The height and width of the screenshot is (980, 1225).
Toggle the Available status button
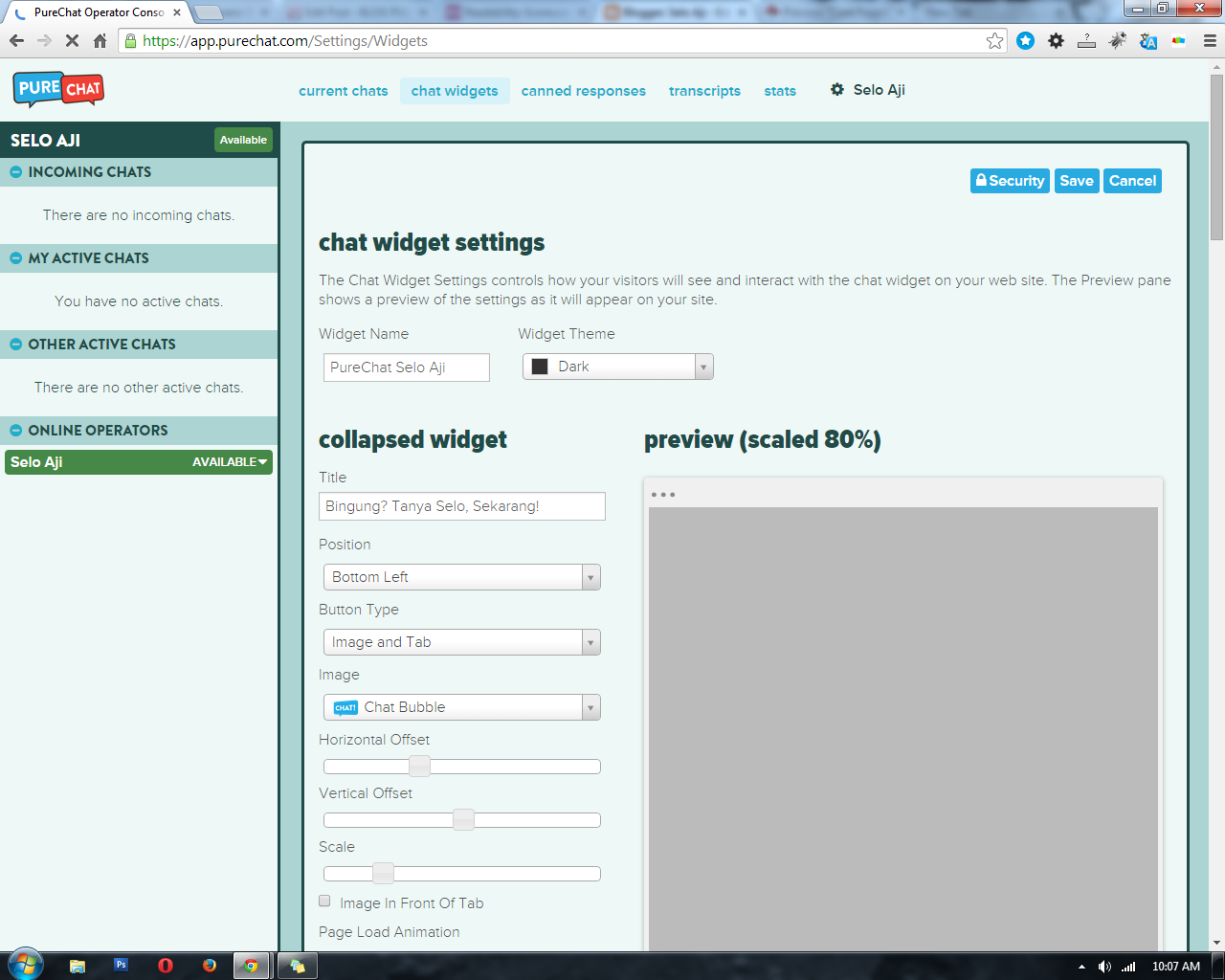pos(243,140)
